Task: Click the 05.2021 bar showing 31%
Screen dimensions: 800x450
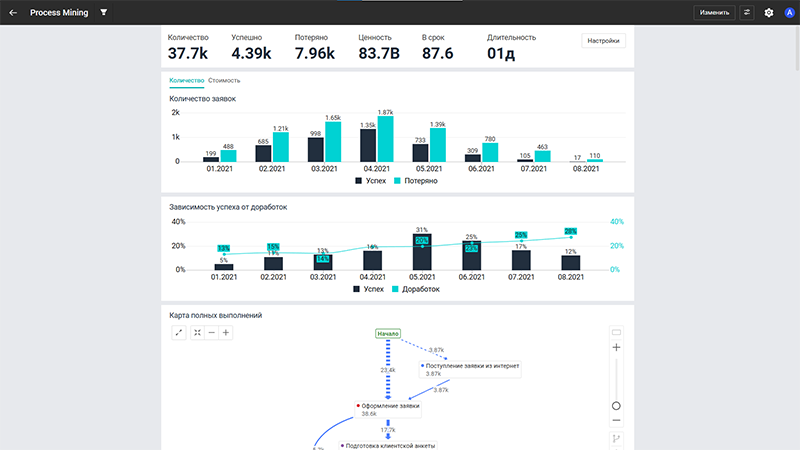Action: (422, 252)
